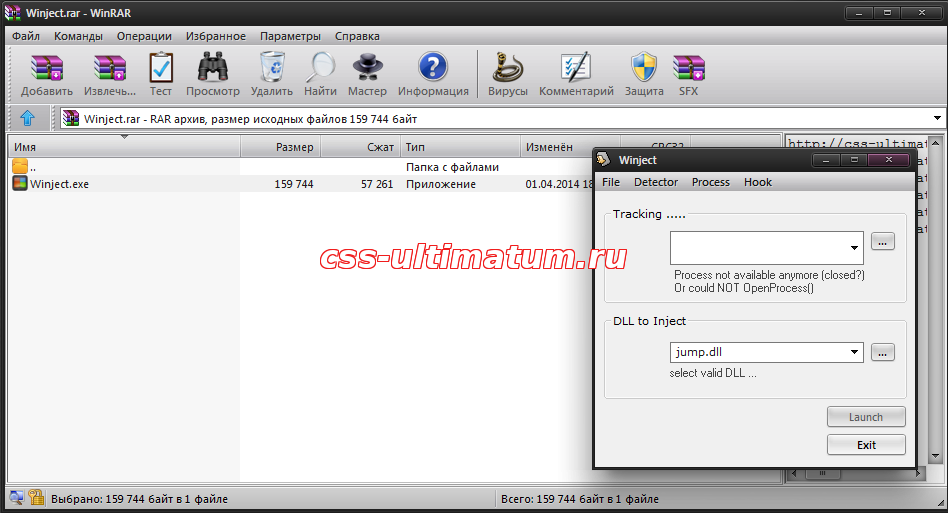Open the Комментарий comment icon
The image size is (948, 513).
click(576, 67)
